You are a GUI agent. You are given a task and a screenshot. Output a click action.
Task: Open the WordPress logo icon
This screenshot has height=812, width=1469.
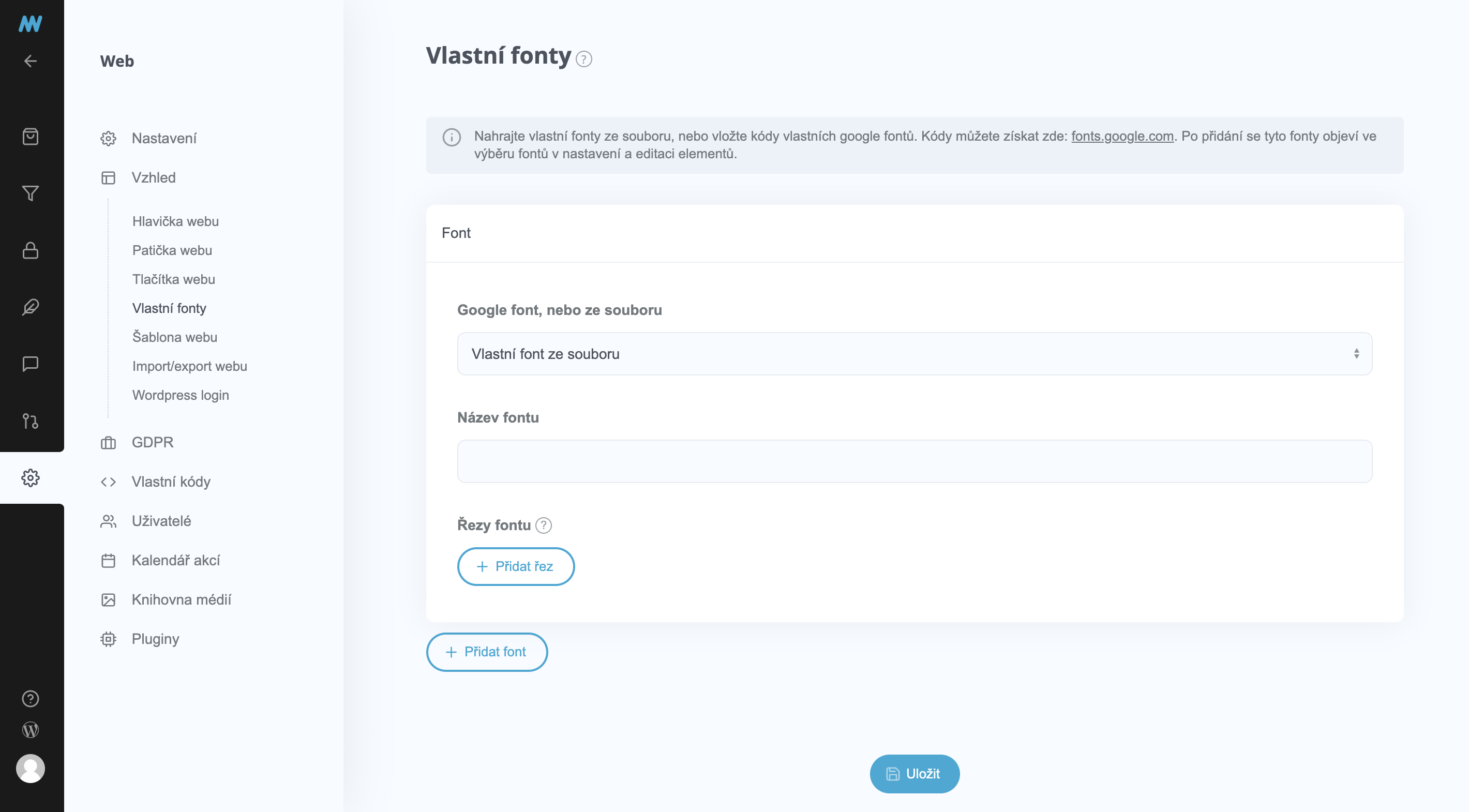(x=31, y=730)
